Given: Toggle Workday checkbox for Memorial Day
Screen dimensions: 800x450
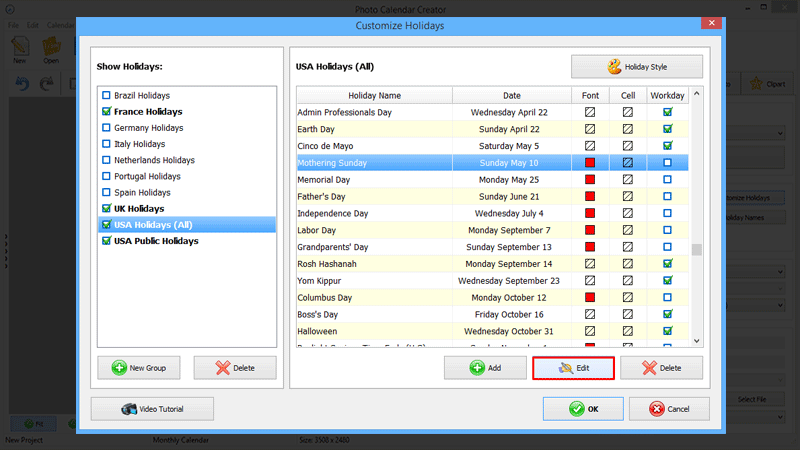Looking at the screenshot, I should (x=667, y=180).
